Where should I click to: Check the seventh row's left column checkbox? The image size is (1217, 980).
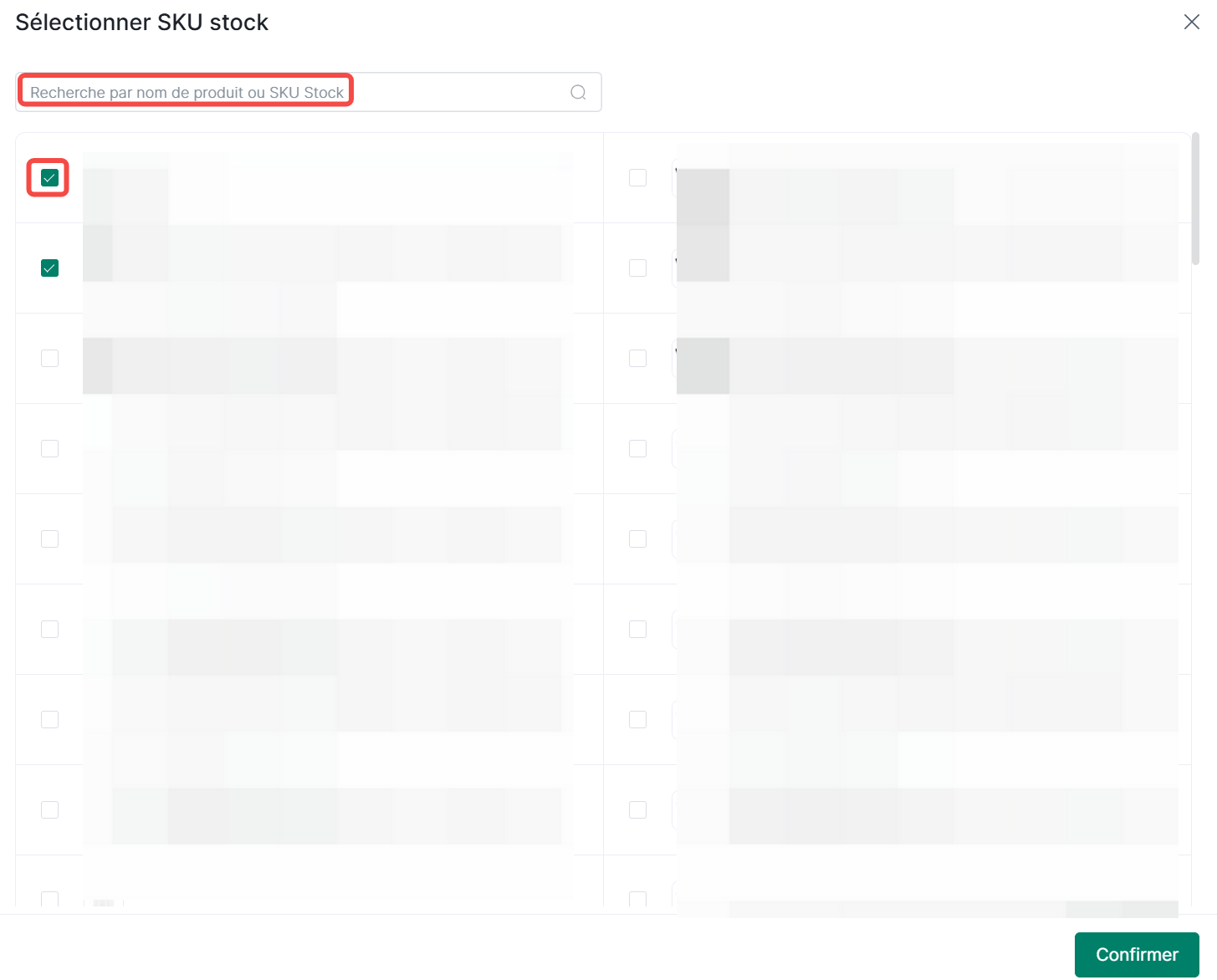click(x=50, y=720)
